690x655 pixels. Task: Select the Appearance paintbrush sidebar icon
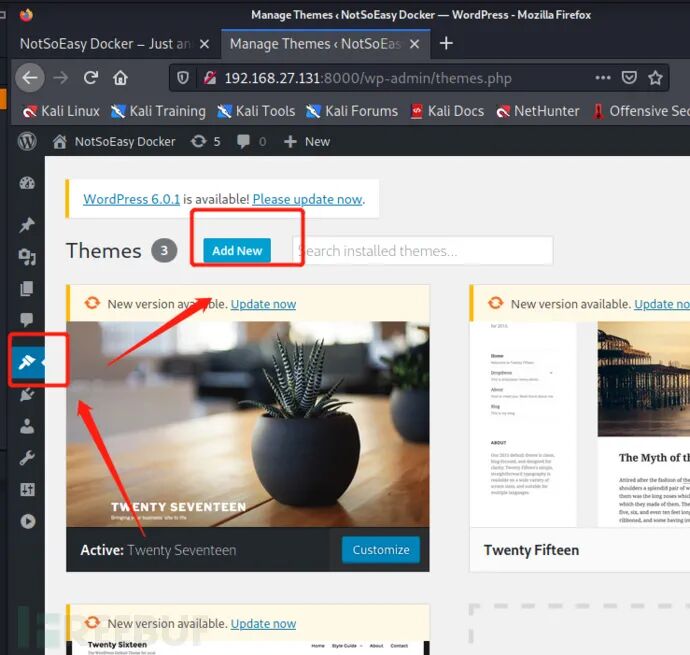27,363
